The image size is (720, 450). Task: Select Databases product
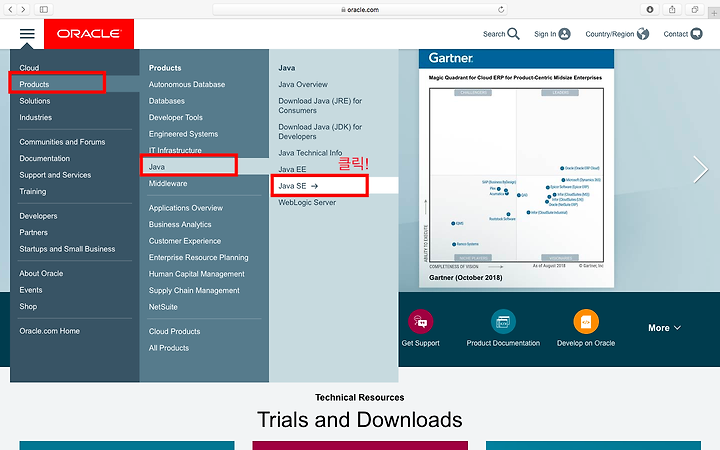[167, 101]
